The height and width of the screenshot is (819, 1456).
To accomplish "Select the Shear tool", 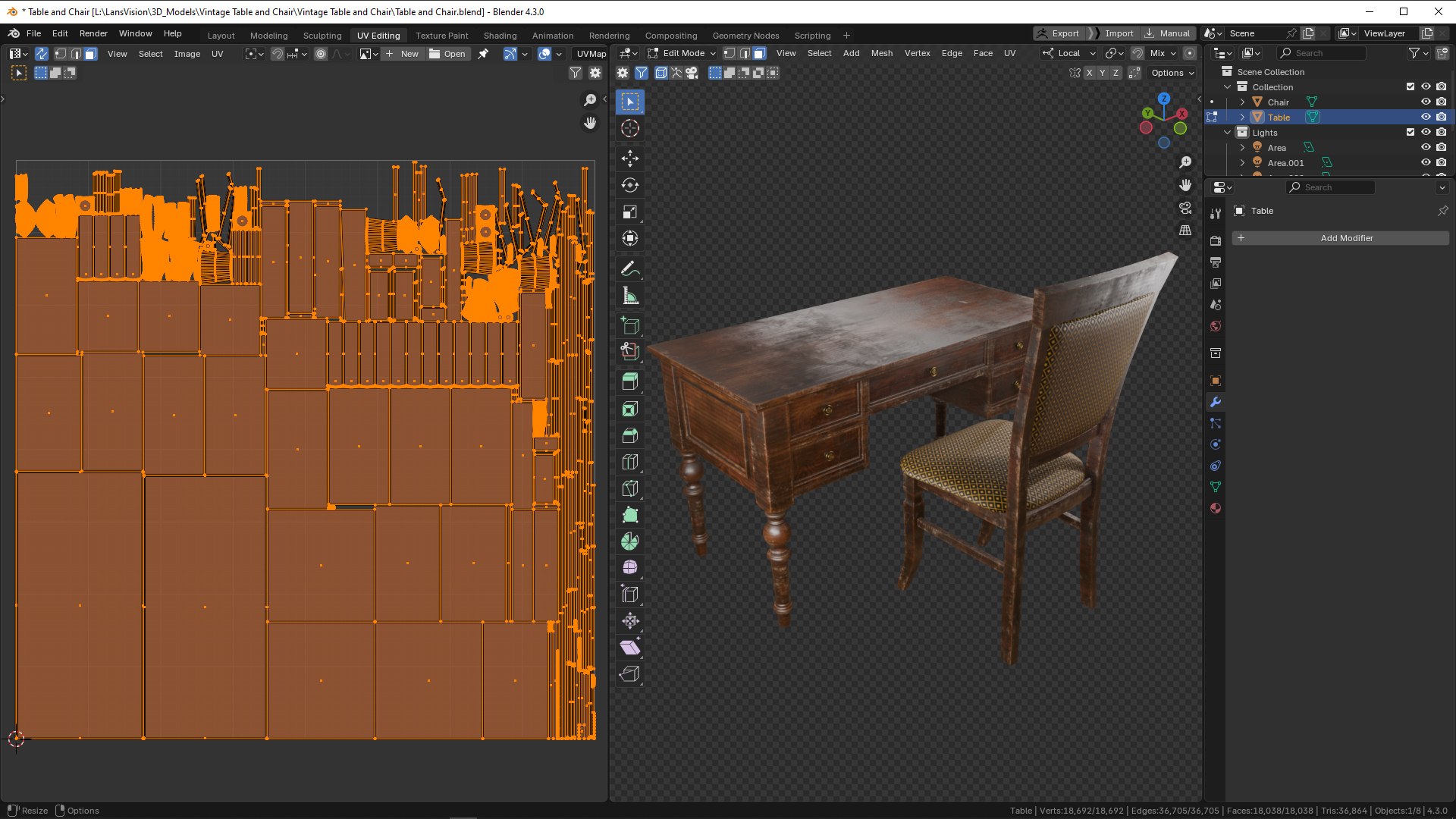I will 629,648.
